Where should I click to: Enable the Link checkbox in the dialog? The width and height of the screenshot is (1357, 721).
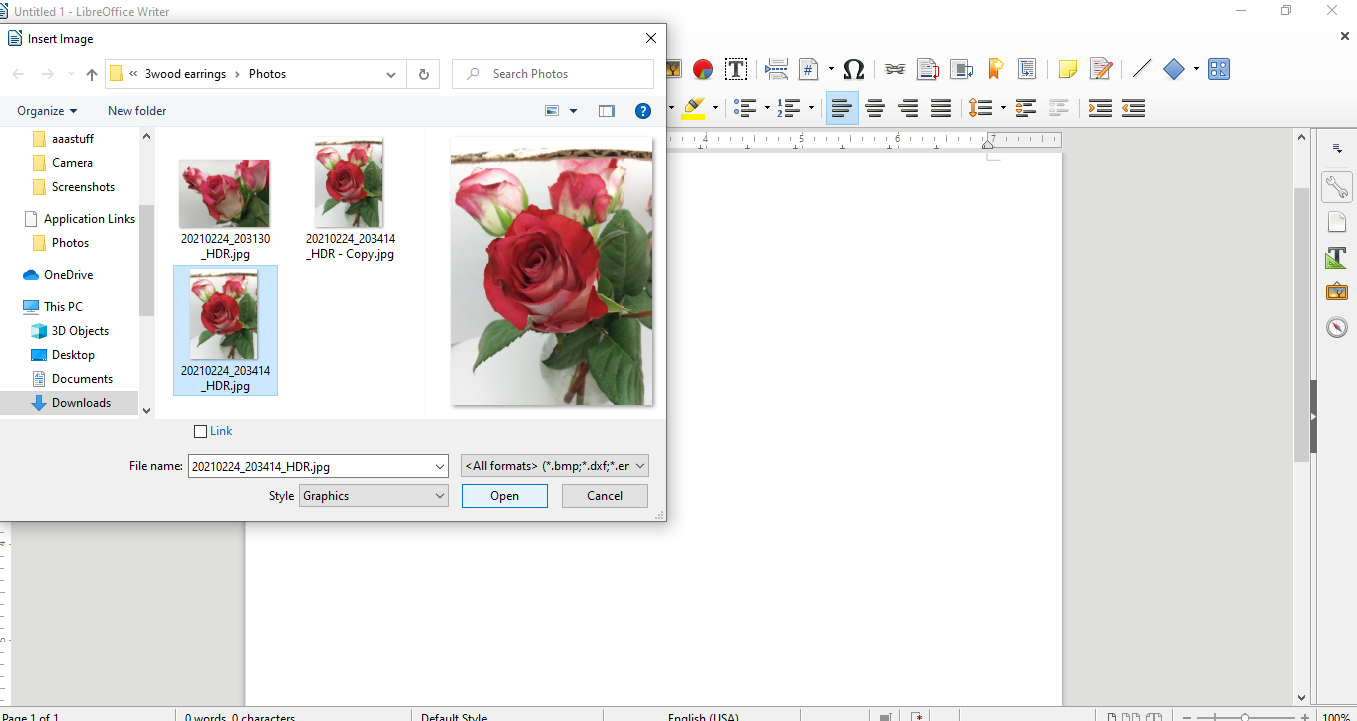pyautogui.click(x=200, y=430)
